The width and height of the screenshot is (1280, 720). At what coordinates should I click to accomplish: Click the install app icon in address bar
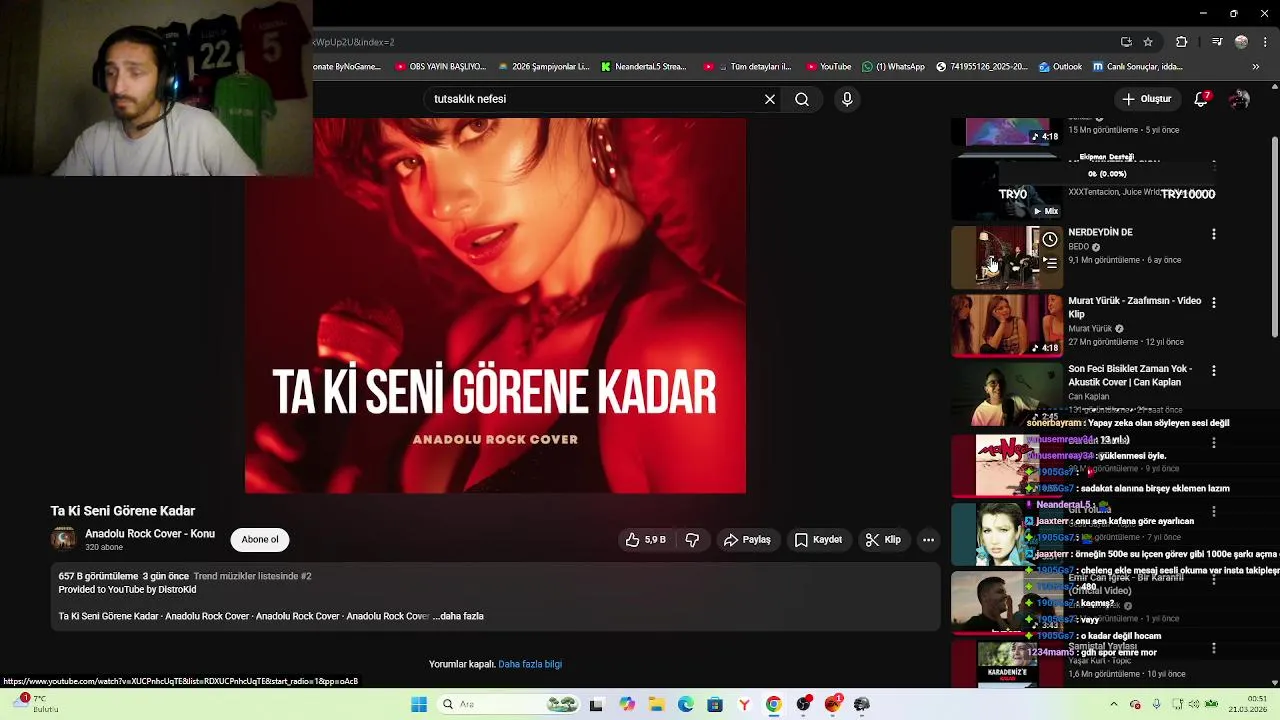click(x=1126, y=42)
